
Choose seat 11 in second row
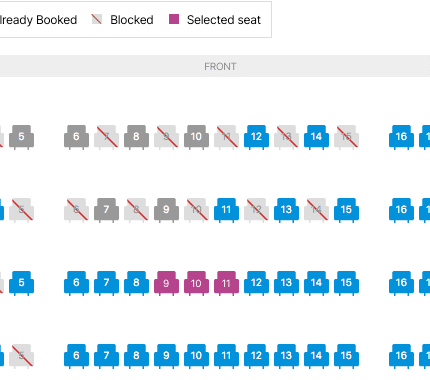(x=226, y=210)
